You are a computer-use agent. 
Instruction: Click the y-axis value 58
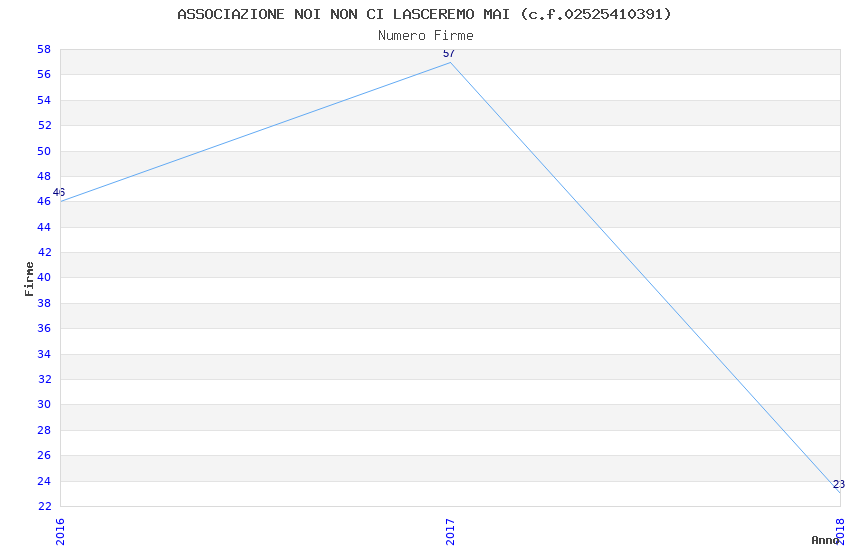coord(44,49)
